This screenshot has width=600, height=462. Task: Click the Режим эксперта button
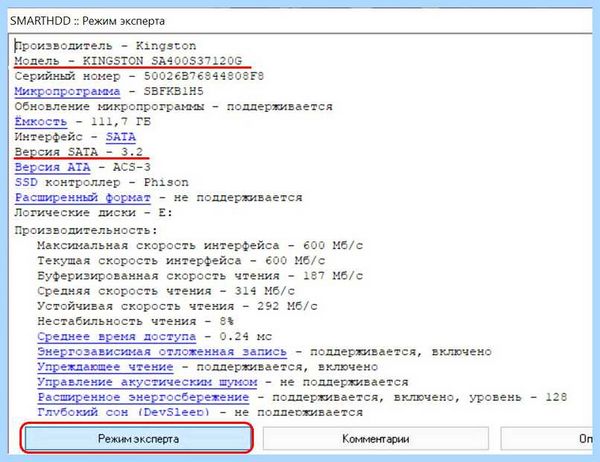(x=137, y=438)
